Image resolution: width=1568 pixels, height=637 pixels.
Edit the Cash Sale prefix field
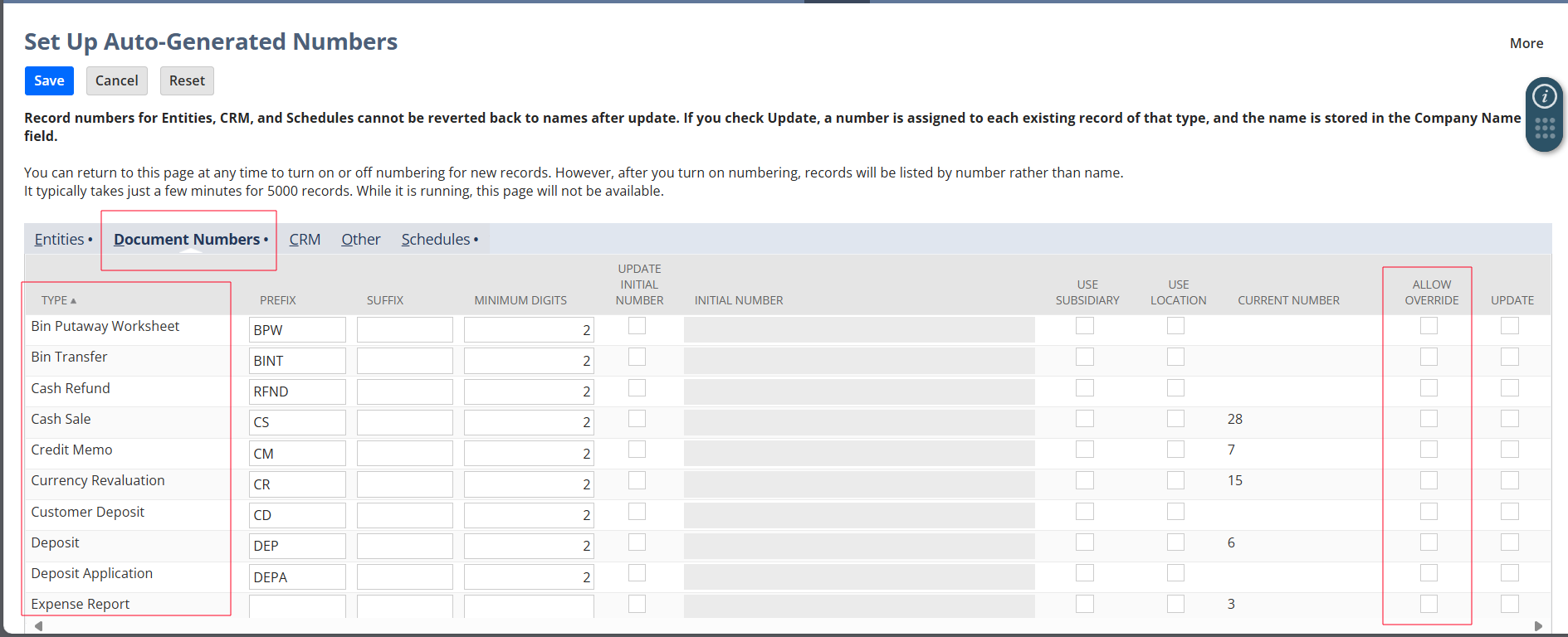tap(297, 422)
